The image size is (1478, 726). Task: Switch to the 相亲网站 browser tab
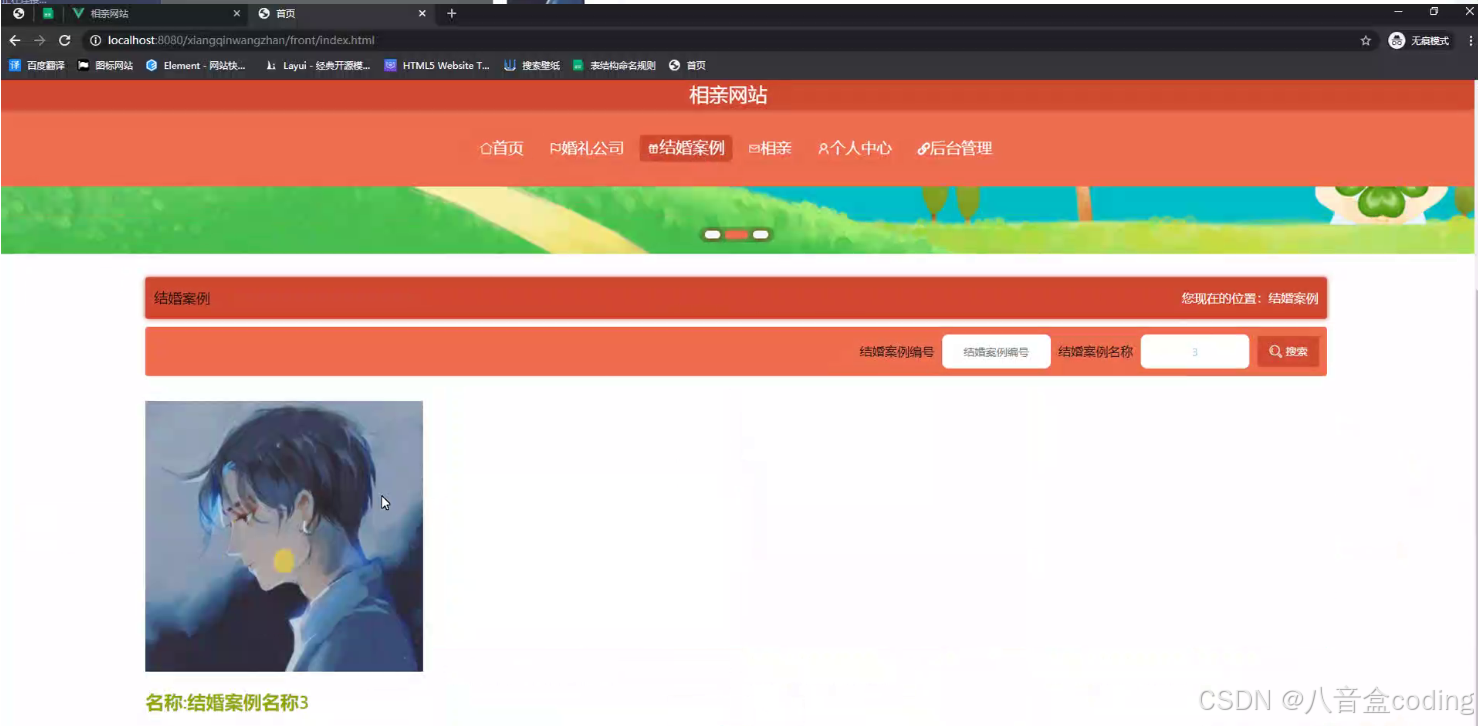coord(155,14)
